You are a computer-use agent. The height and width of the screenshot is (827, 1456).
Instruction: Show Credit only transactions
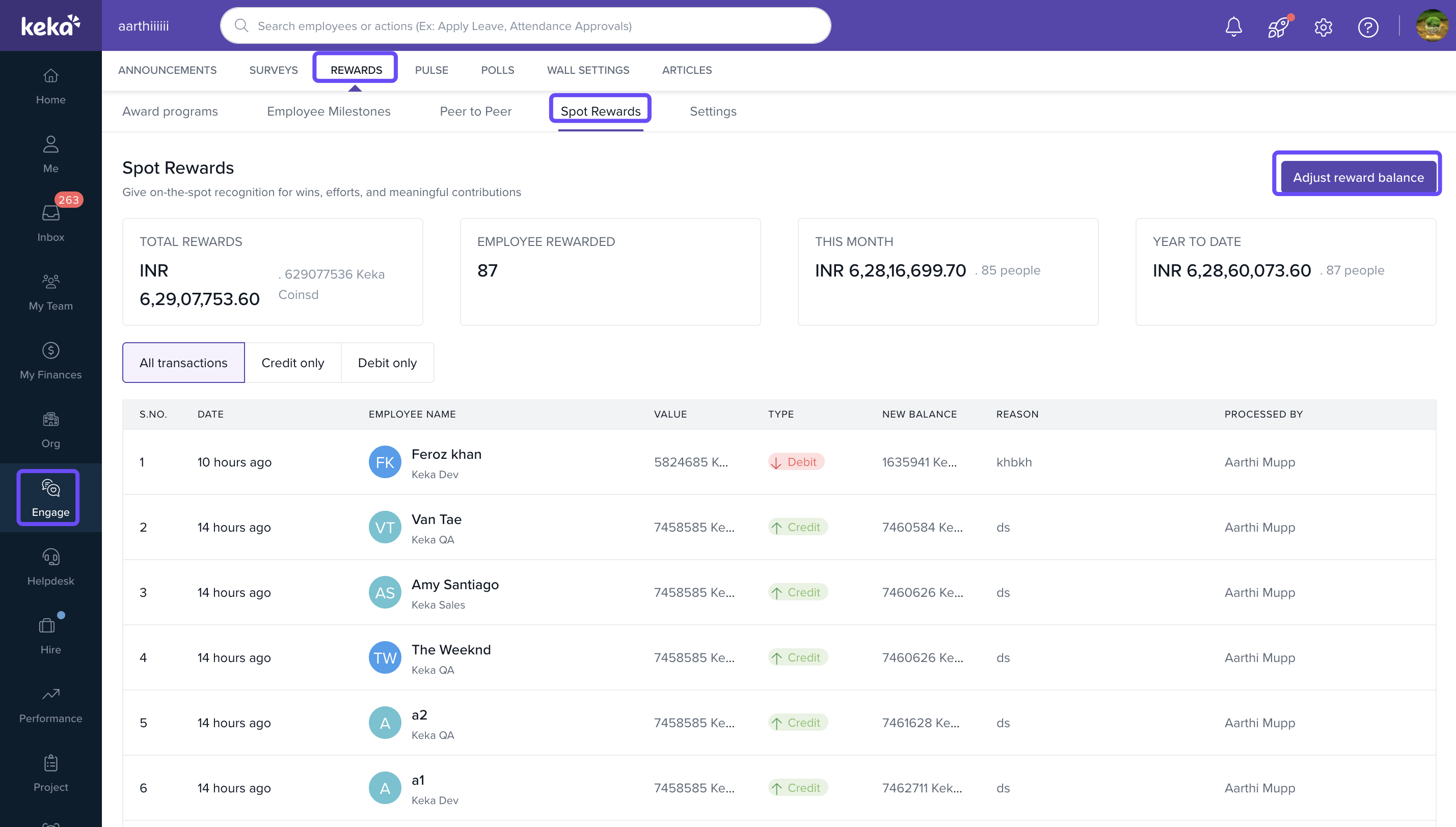(x=292, y=363)
